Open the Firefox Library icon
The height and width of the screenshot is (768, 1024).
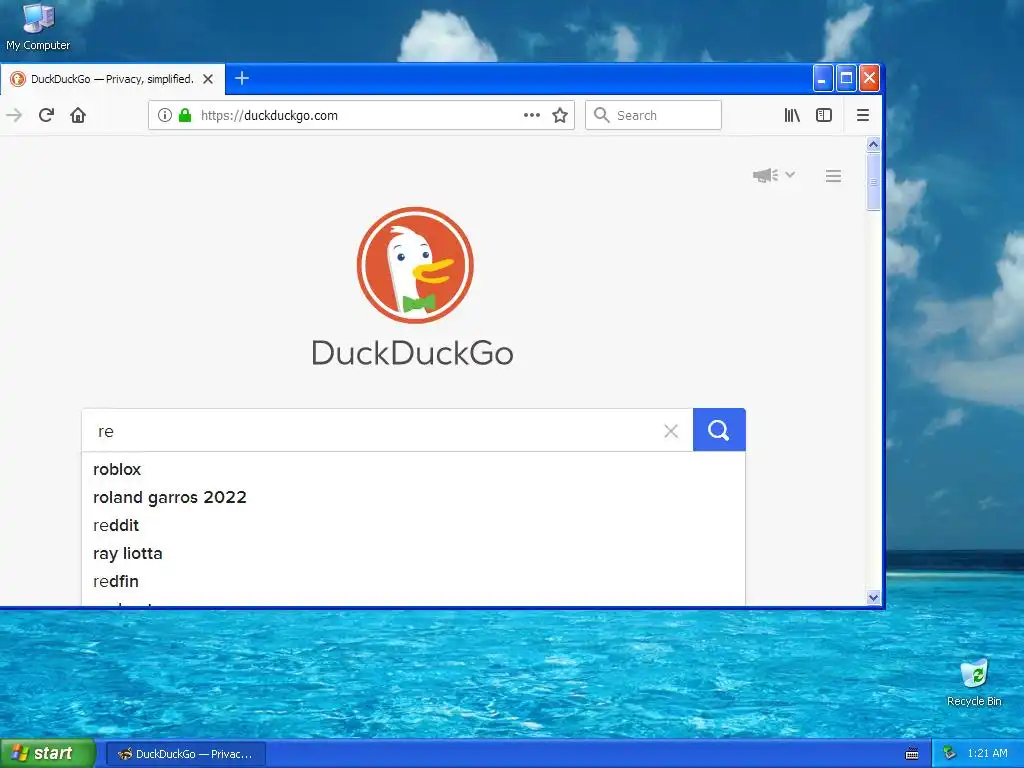792,116
